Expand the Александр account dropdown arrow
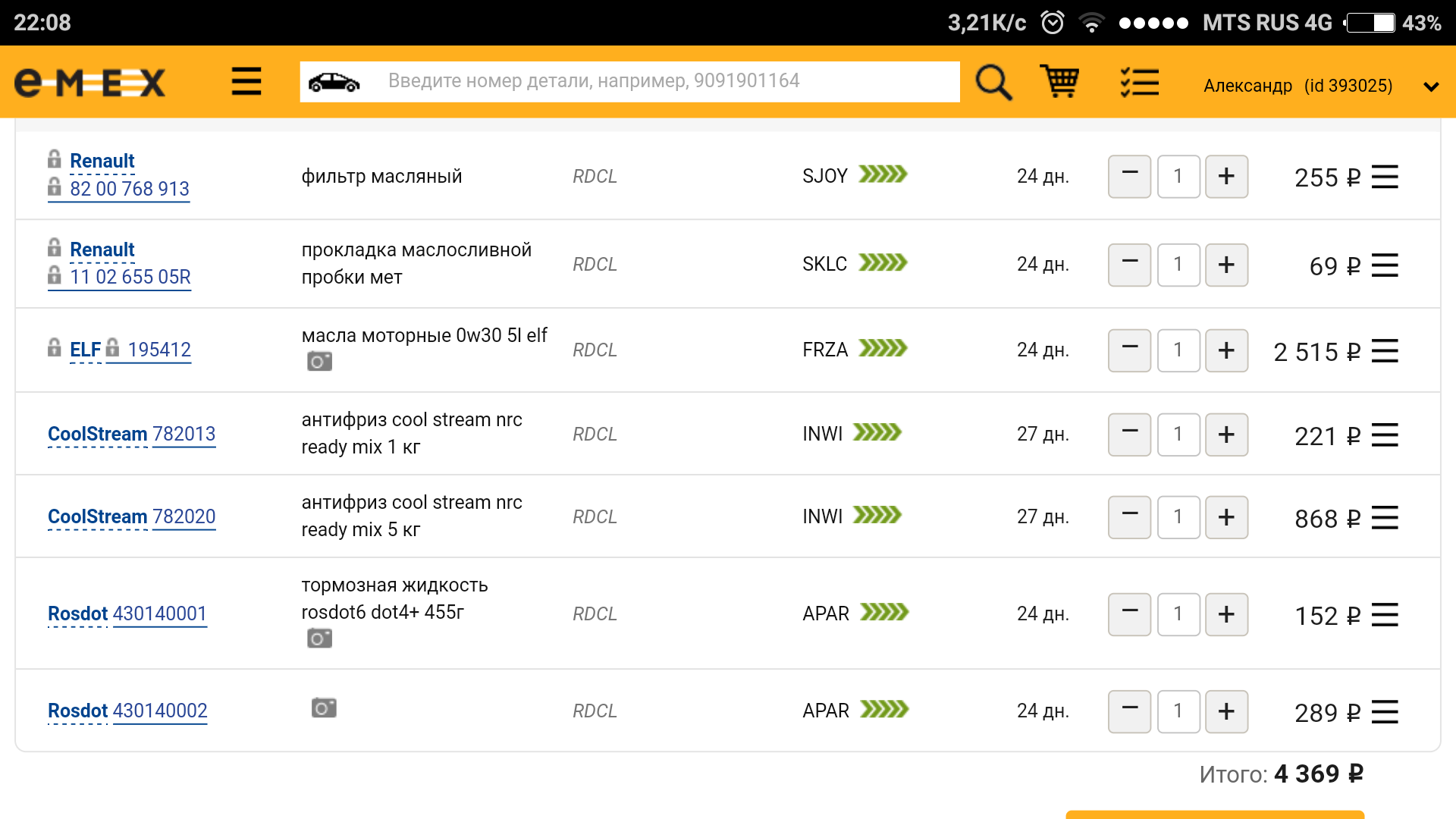Viewport: 1456px width, 819px height. 1431,86
